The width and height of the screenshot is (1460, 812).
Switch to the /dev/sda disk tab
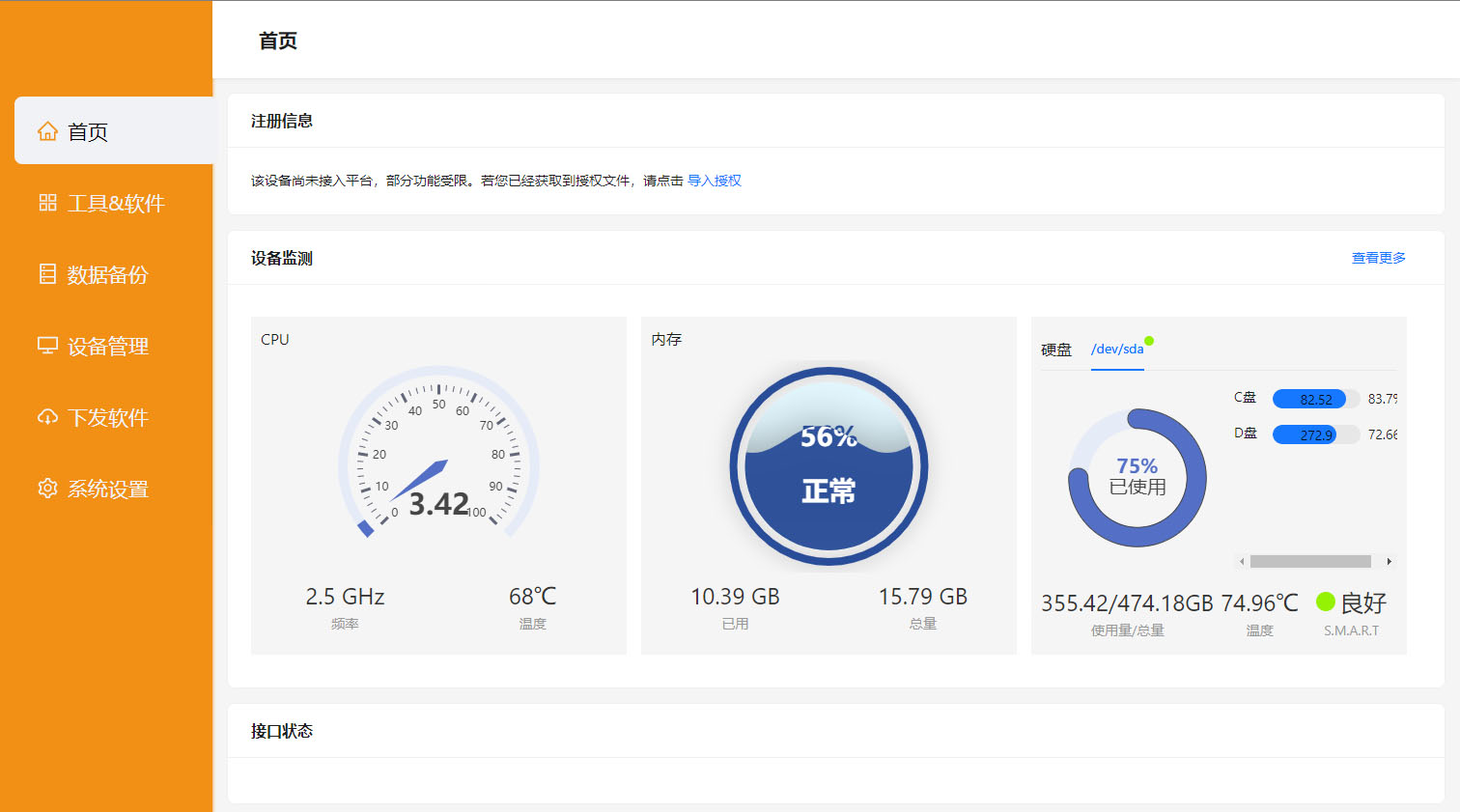[1117, 349]
